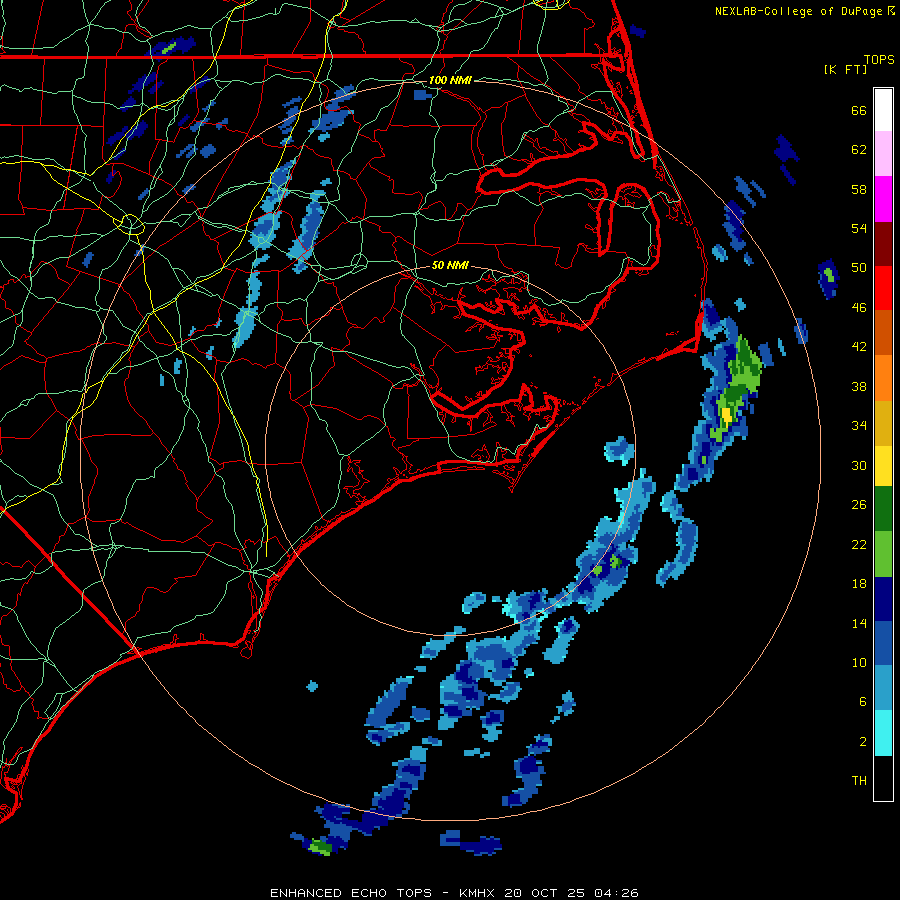Click the K FT units label
The height and width of the screenshot is (900, 900).
[x=845, y=69]
